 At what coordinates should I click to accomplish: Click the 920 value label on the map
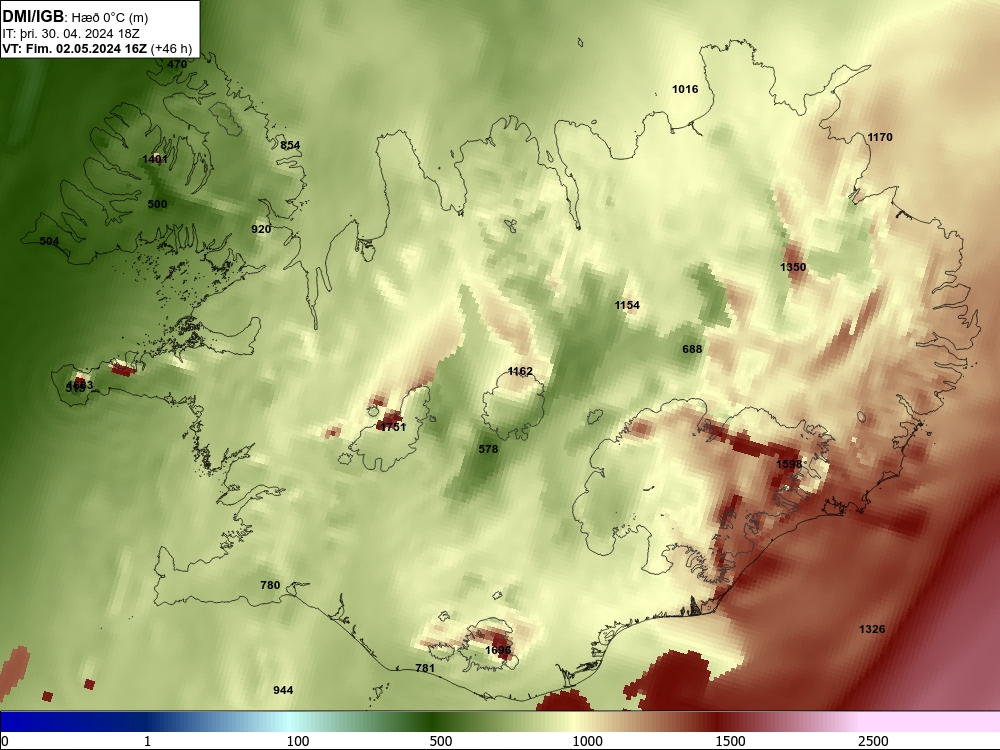click(x=261, y=230)
